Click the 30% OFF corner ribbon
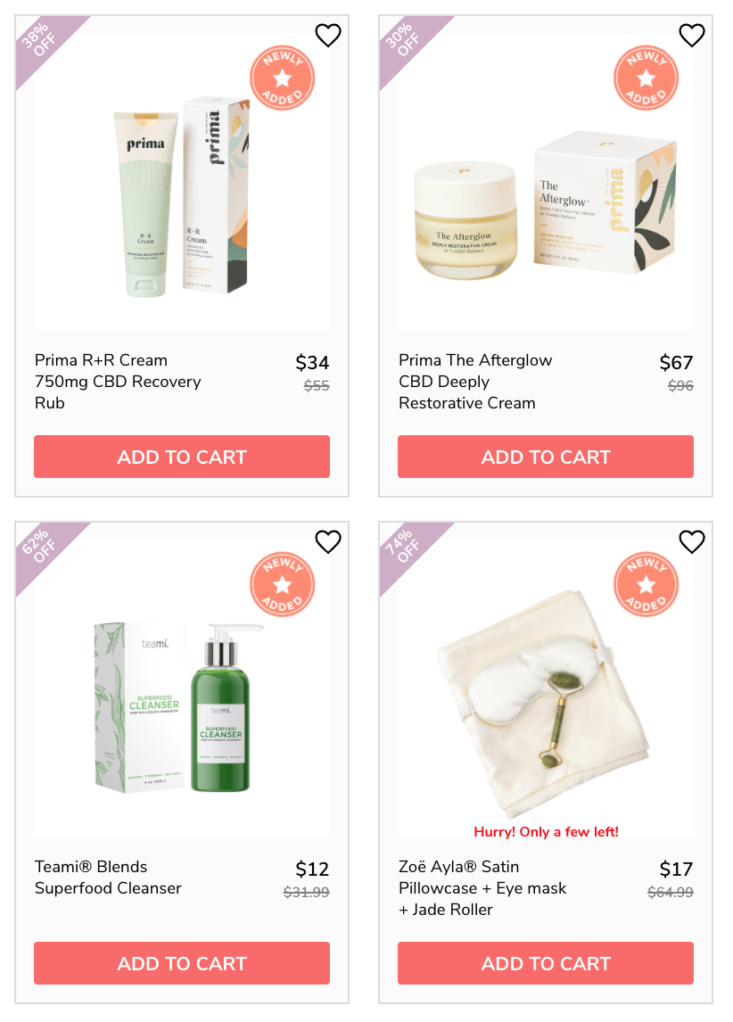The height and width of the screenshot is (1022, 733). 405,42
